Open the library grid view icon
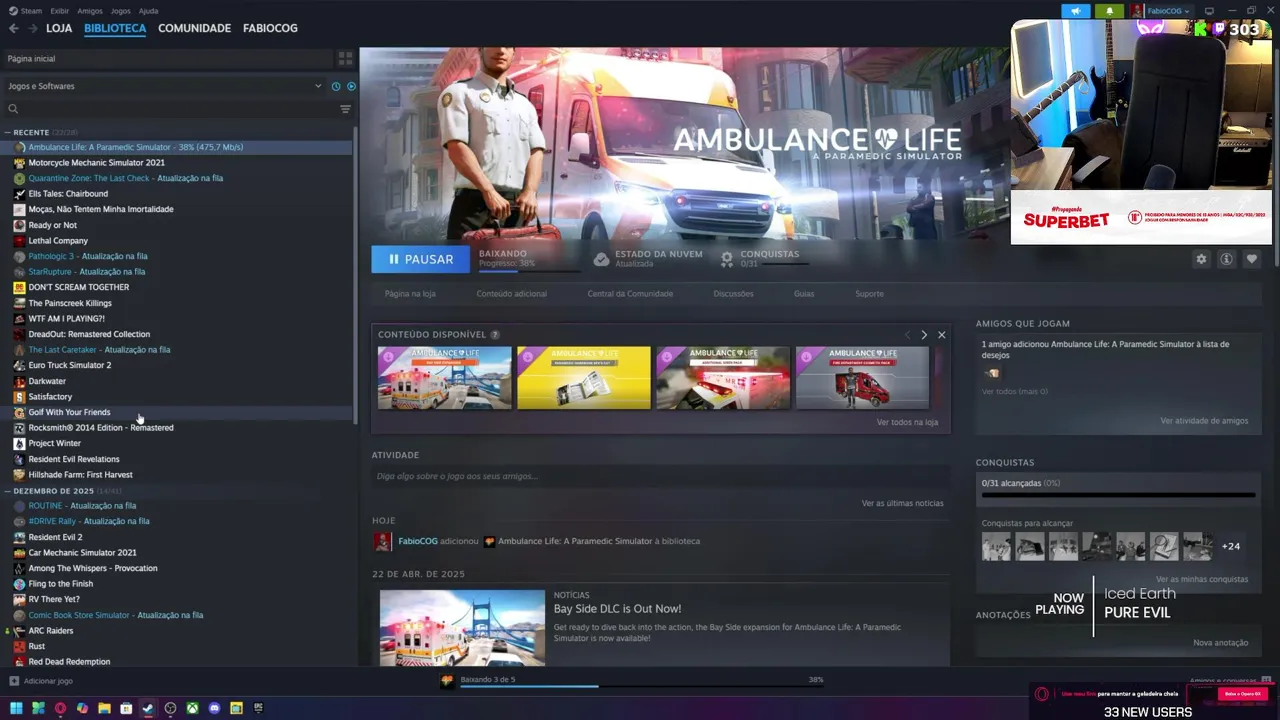This screenshot has height=720, width=1280. (345, 58)
